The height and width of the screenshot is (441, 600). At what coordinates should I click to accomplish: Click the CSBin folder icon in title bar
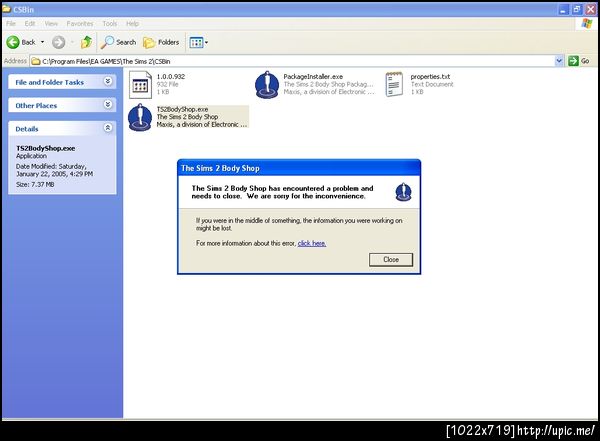pos(6,9)
